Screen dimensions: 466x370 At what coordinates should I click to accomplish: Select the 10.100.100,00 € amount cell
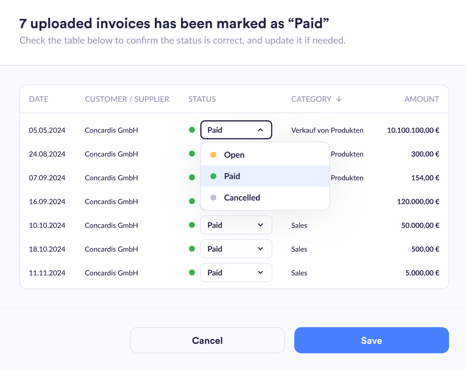point(413,130)
